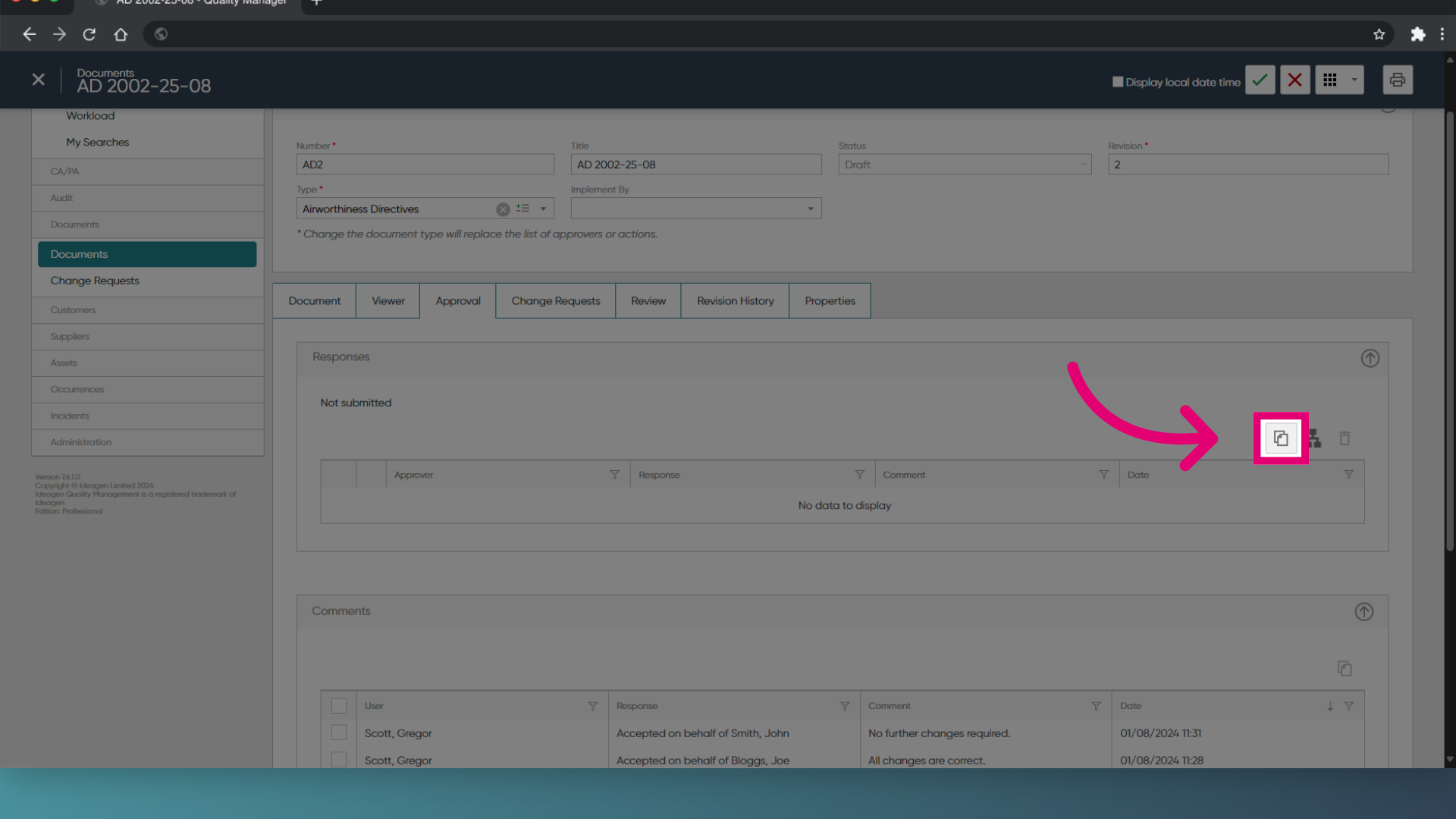This screenshot has width=1456, height=819.
Task: Open the grid apps menu button
Action: [x=1330, y=80]
